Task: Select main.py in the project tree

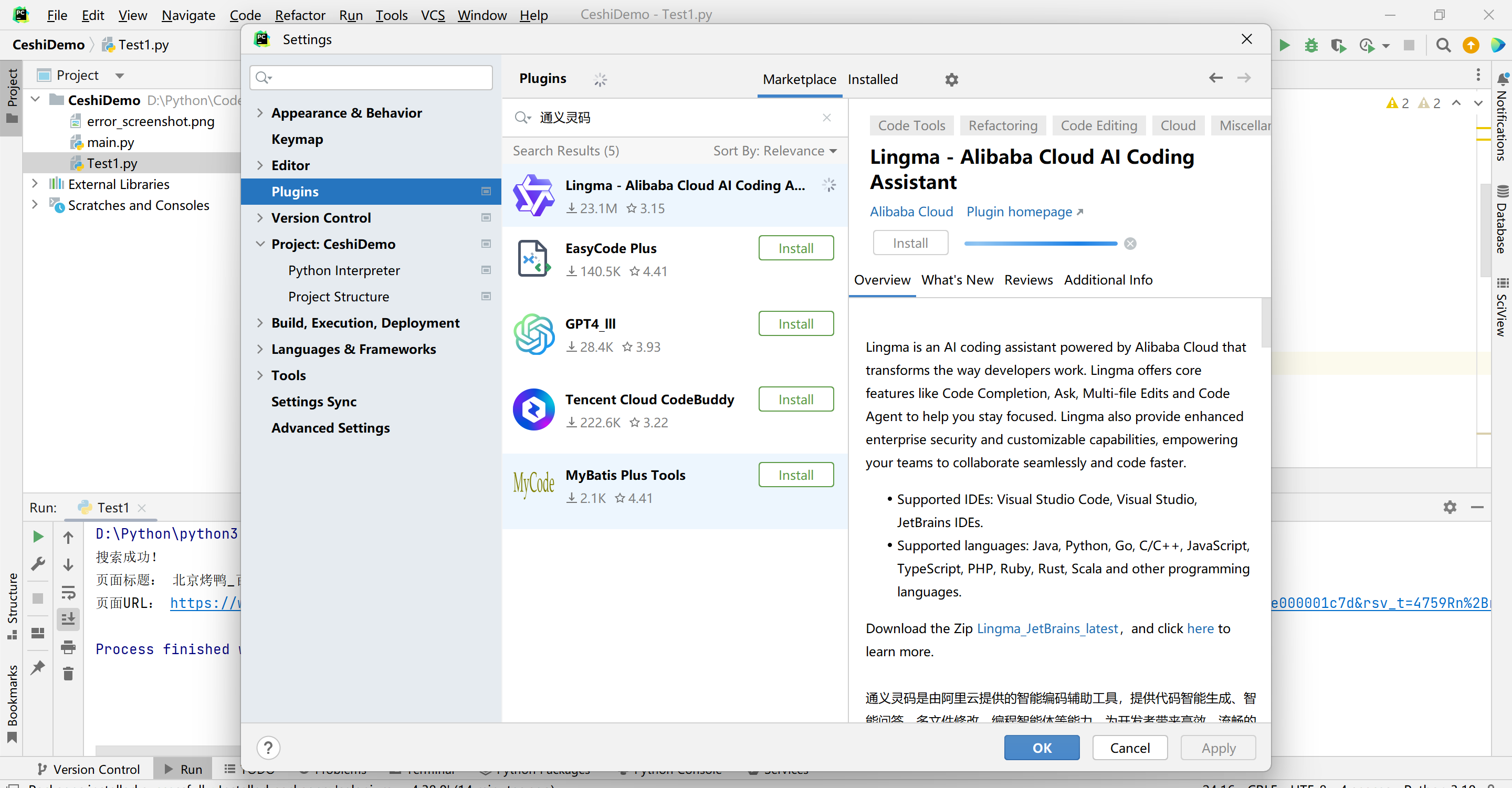Action: [x=110, y=142]
